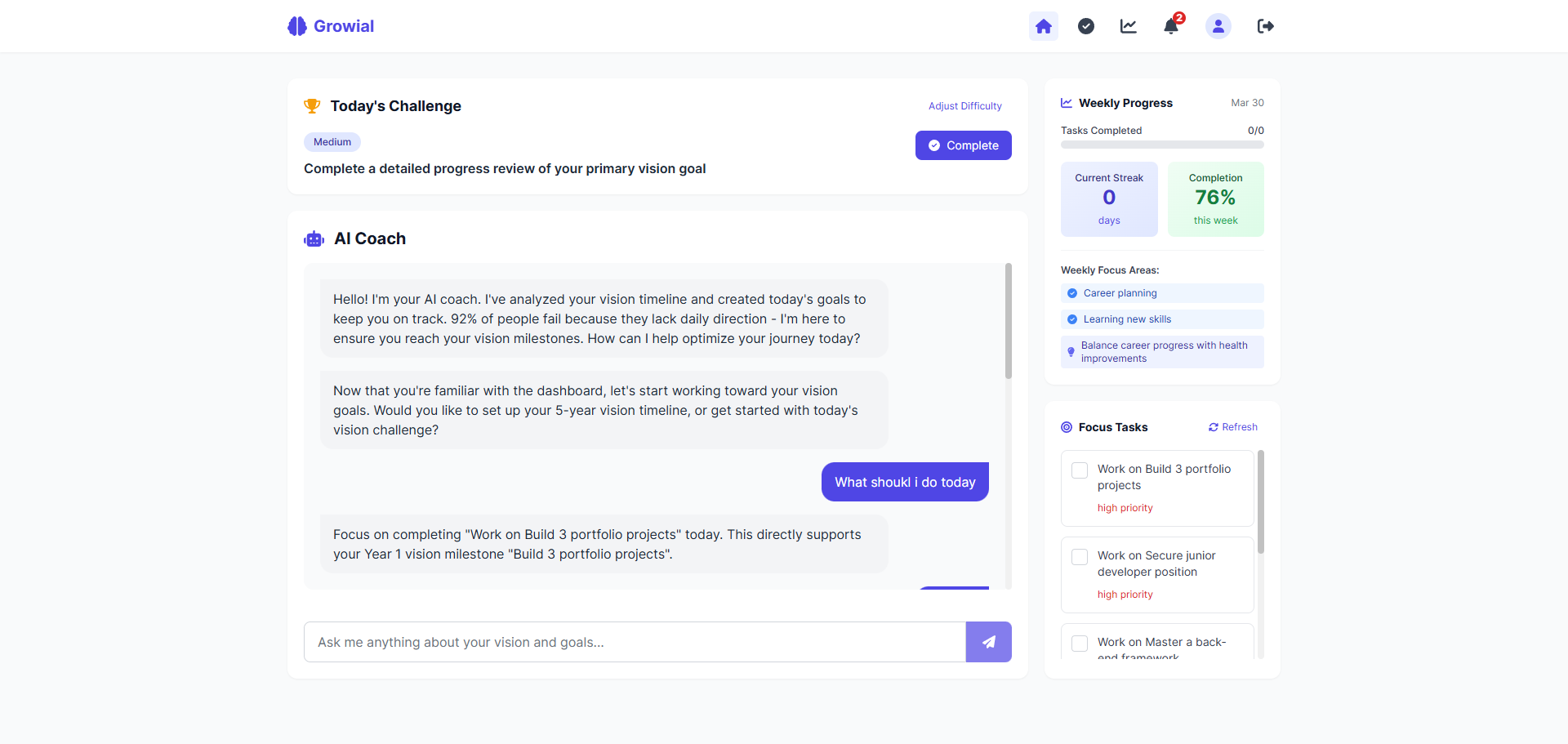Refresh the Focus Tasks list
The height and width of the screenshot is (744, 1568).
pyautogui.click(x=1233, y=427)
